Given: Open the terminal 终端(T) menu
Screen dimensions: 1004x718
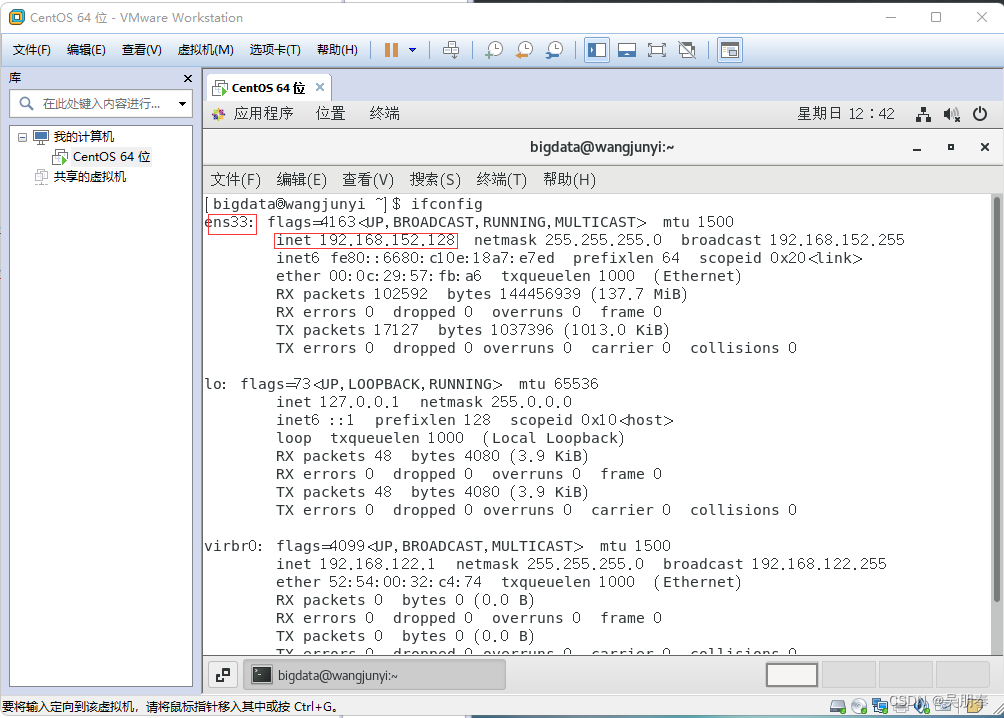Looking at the screenshot, I should point(501,179).
